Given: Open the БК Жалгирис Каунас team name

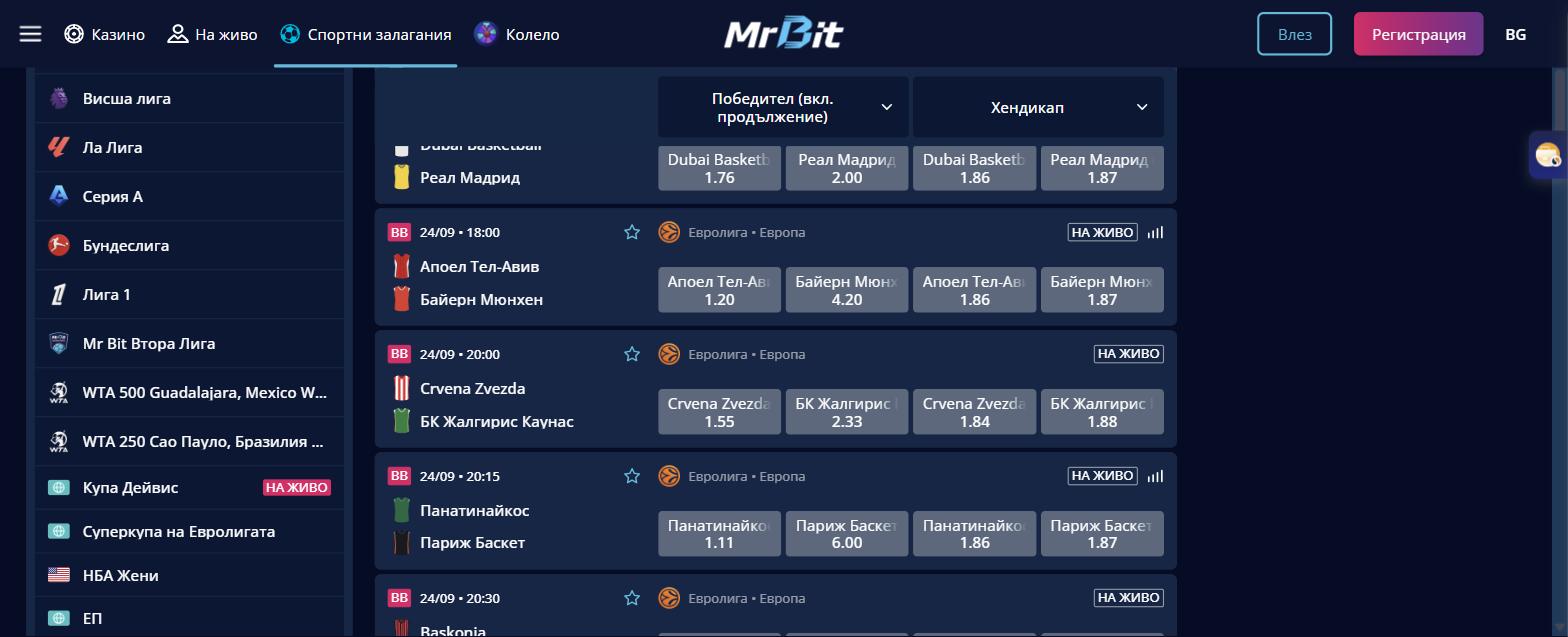Looking at the screenshot, I should 497,421.
